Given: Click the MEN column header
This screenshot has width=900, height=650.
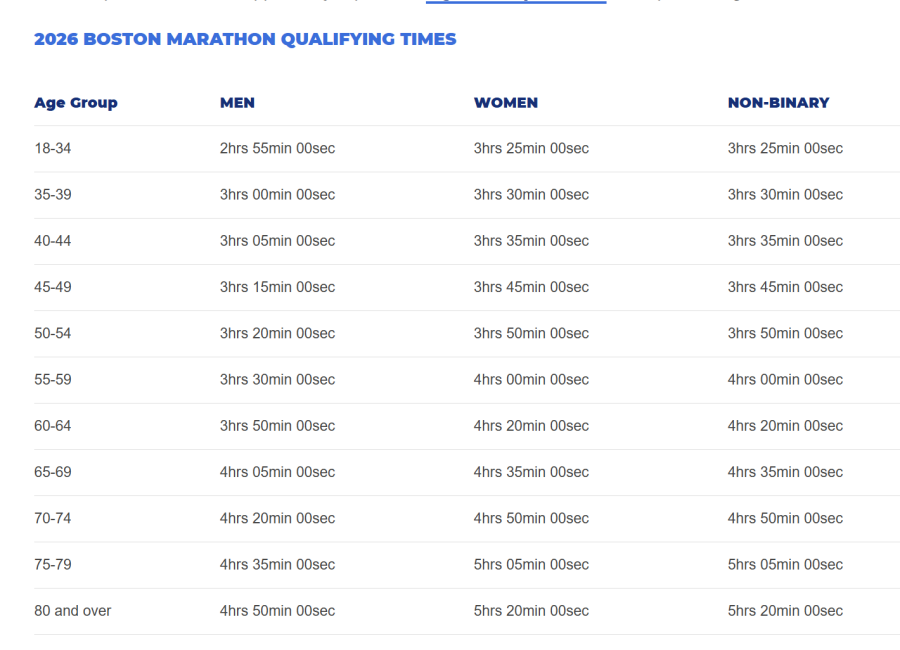Looking at the screenshot, I should point(237,103).
